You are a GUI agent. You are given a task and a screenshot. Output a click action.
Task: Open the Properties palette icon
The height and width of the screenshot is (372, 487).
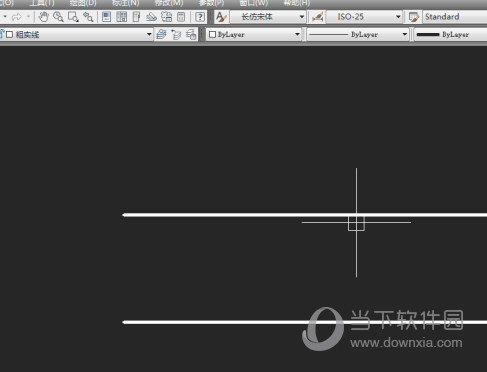tap(106, 17)
